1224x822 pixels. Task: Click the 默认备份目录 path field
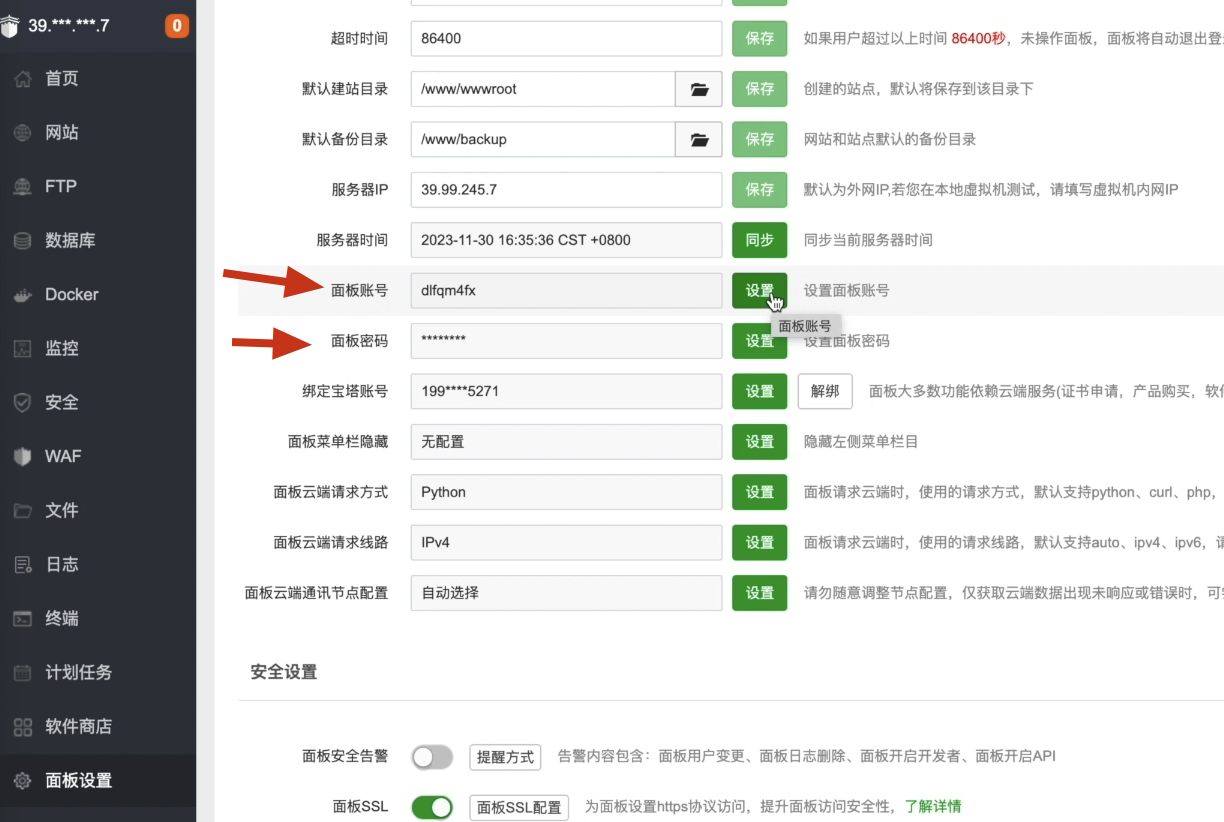(543, 140)
